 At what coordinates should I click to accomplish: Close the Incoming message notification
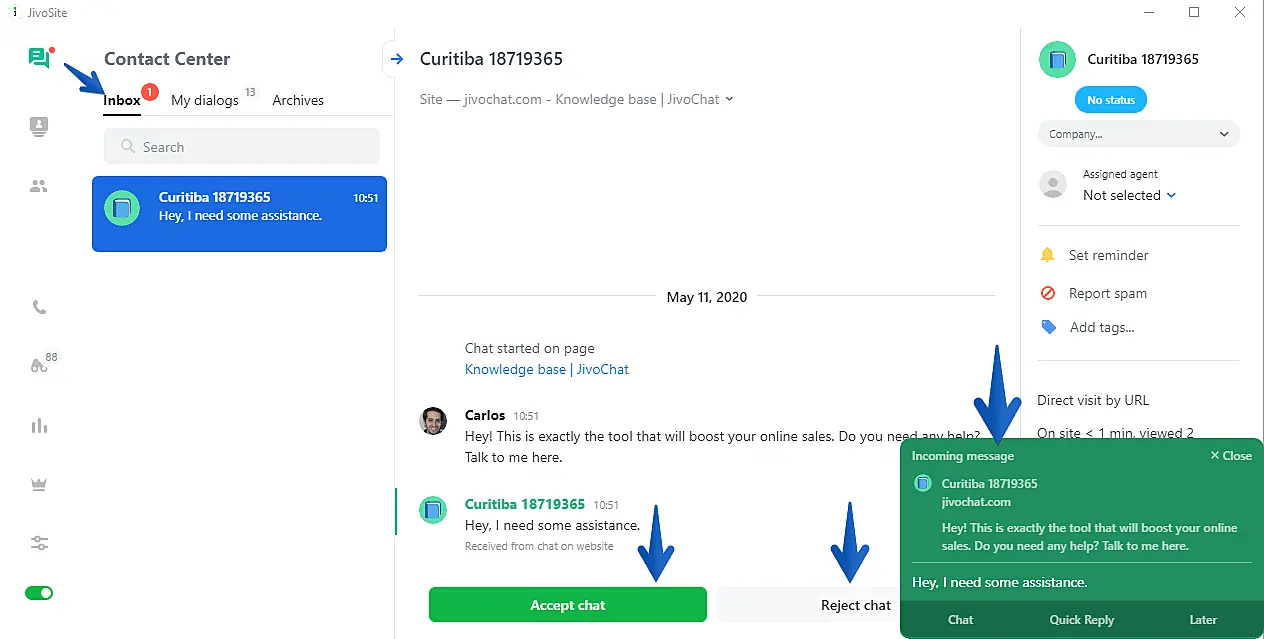(1231, 456)
